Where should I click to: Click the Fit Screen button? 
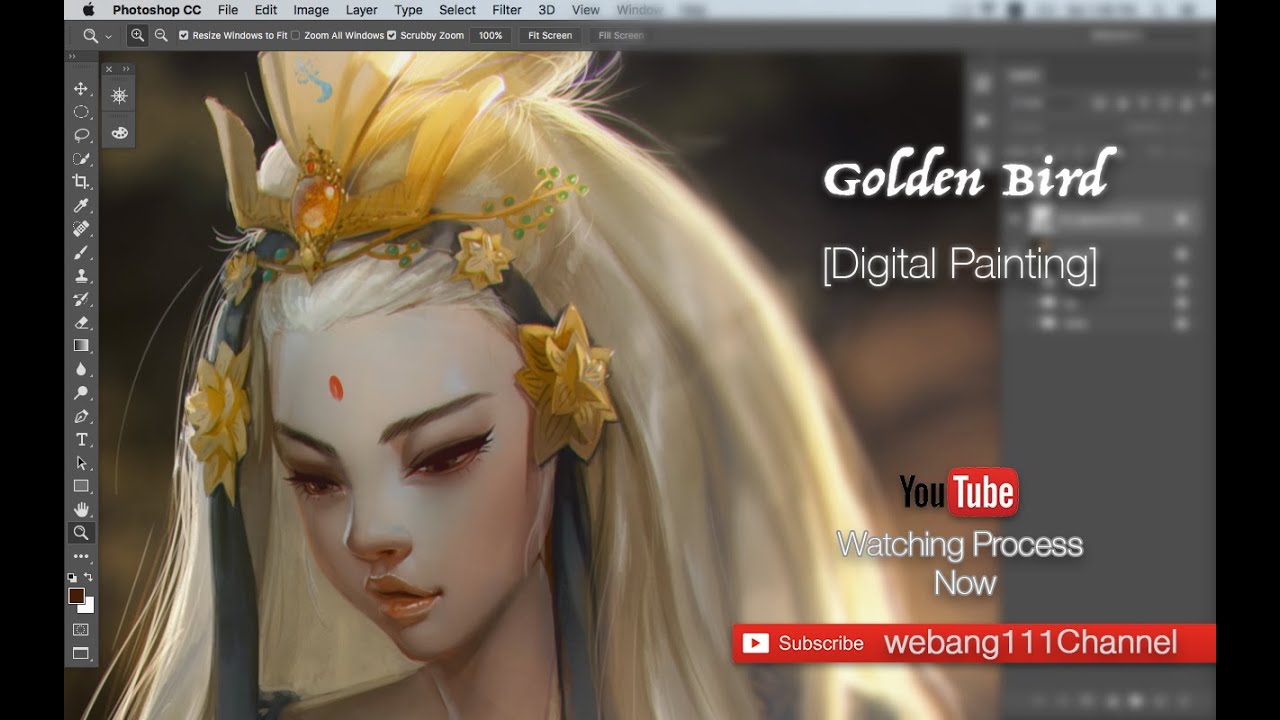(x=550, y=35)
